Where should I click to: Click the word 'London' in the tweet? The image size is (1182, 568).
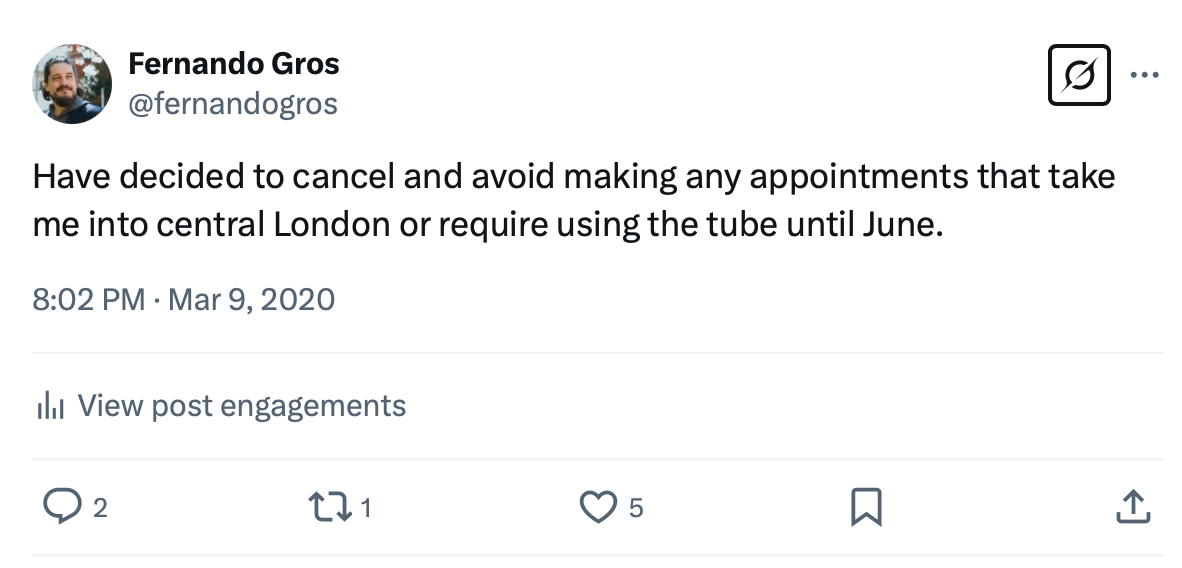(331, 224)
